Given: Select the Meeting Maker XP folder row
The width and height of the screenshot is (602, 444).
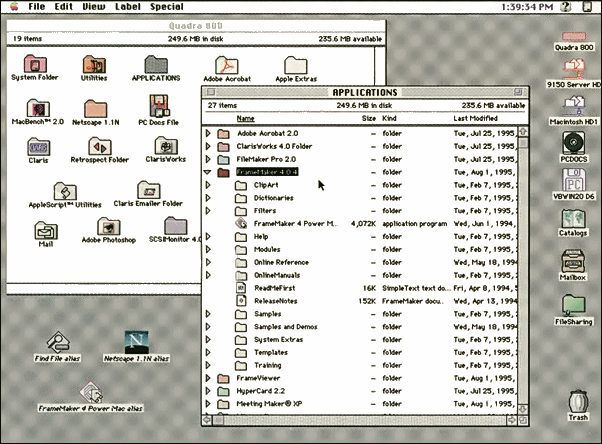Looking at the screenshot, I should coord(360,404).
